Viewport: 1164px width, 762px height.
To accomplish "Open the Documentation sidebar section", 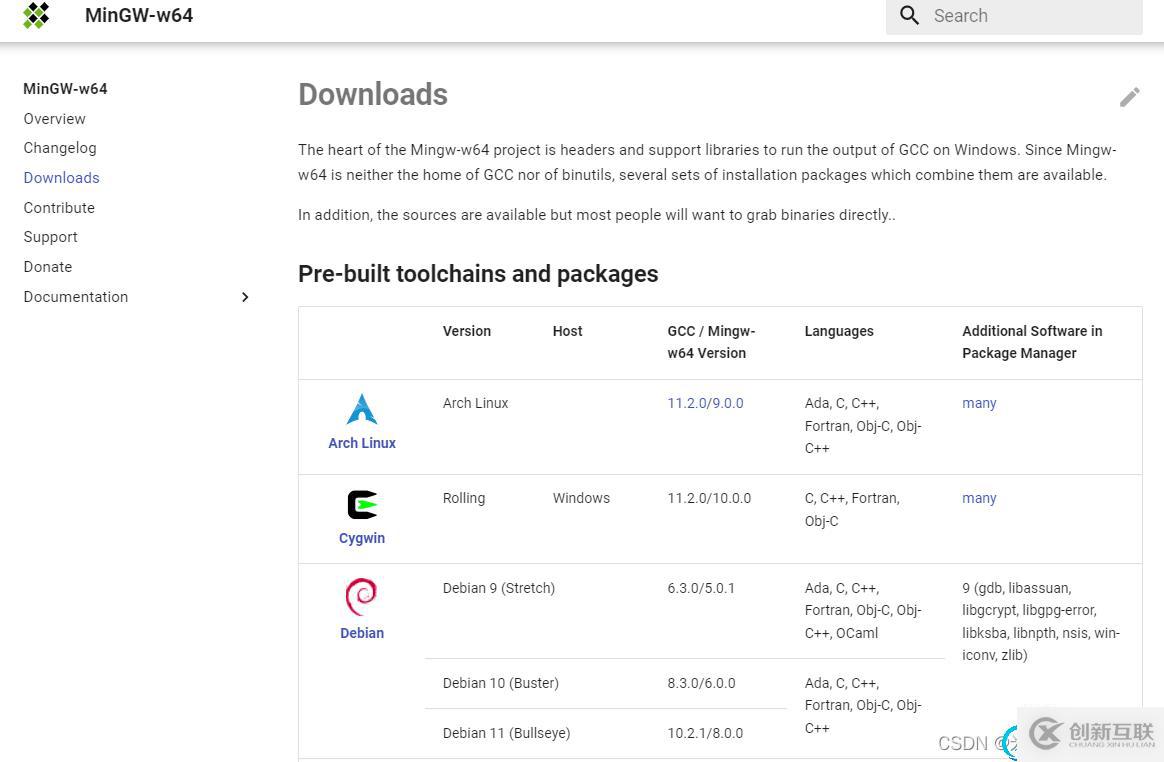I will [x=76, y=297].
